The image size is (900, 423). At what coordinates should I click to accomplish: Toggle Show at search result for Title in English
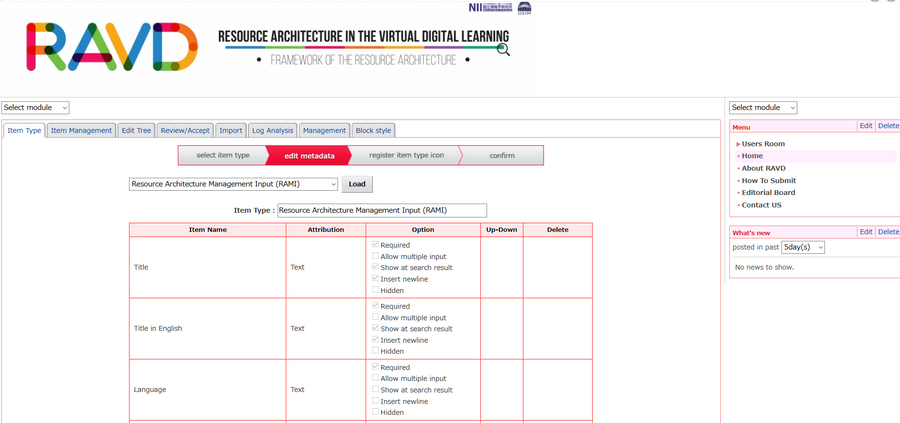point(375,329)
